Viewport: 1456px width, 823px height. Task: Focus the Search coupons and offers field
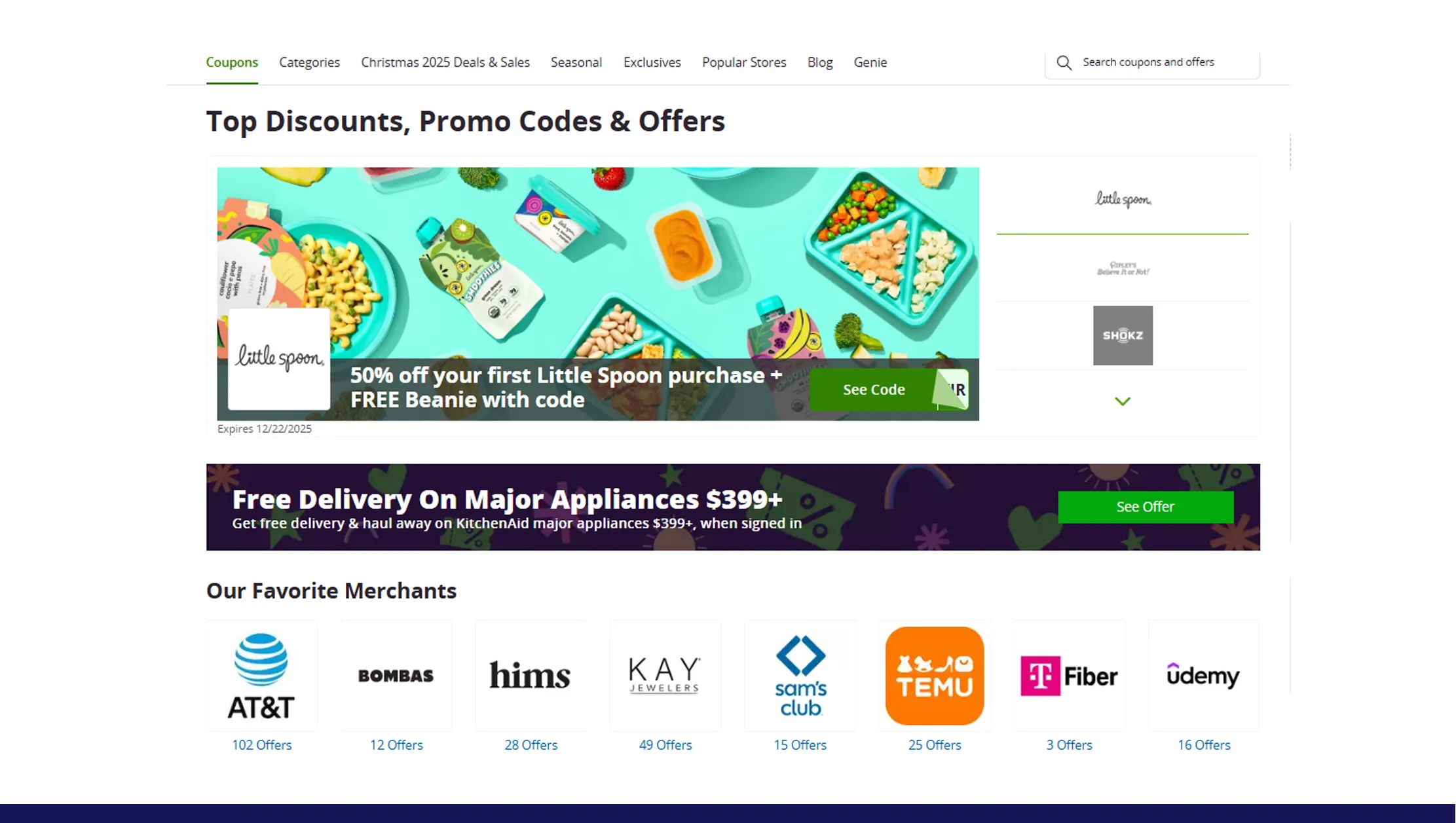[1152, 63]
